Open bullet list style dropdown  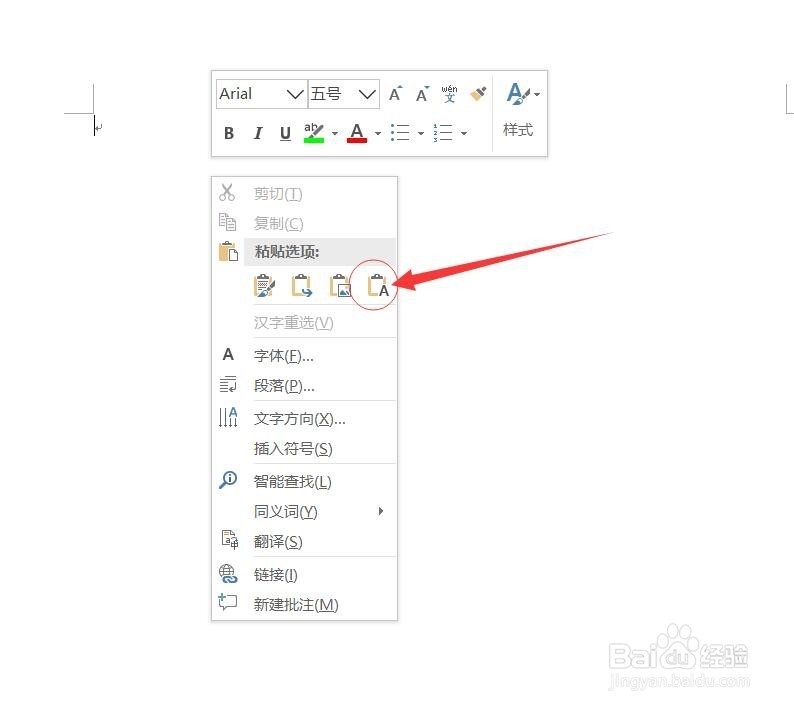pos(421,134)
